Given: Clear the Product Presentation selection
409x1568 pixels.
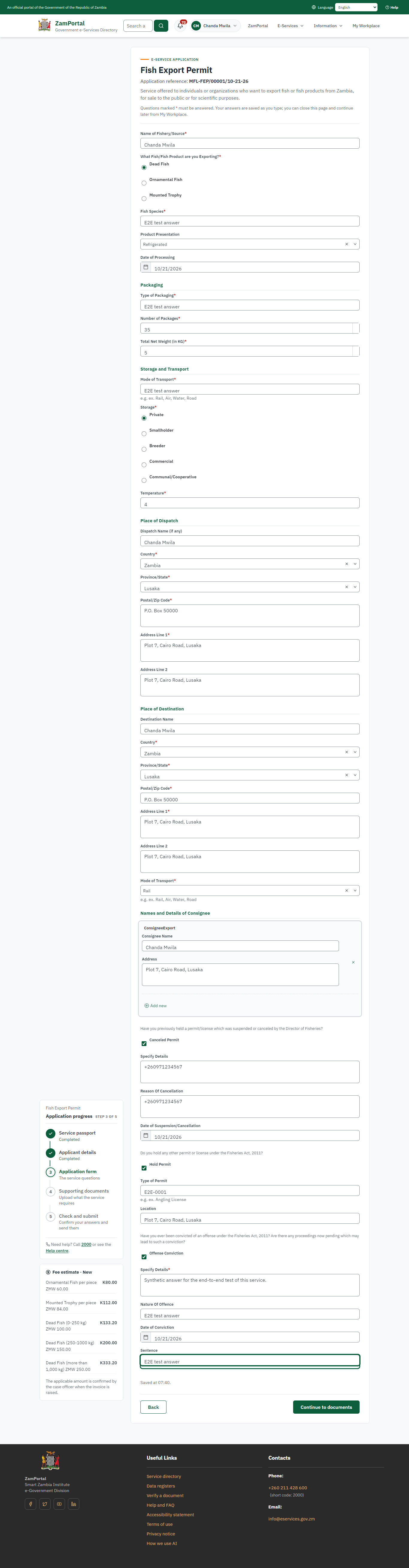Looking at the screenshot, I should pos(347,244).
